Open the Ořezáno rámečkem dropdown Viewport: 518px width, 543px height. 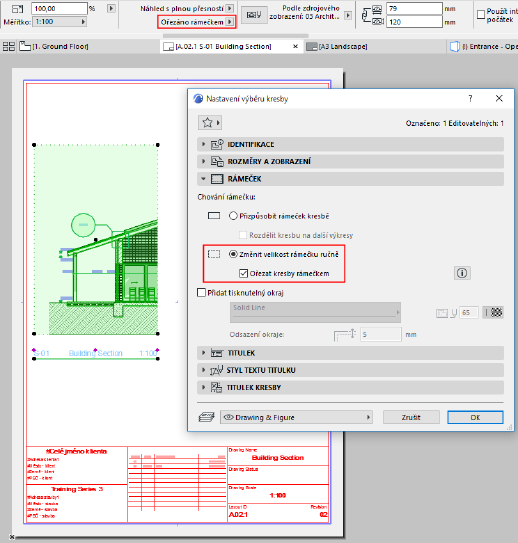197,22
